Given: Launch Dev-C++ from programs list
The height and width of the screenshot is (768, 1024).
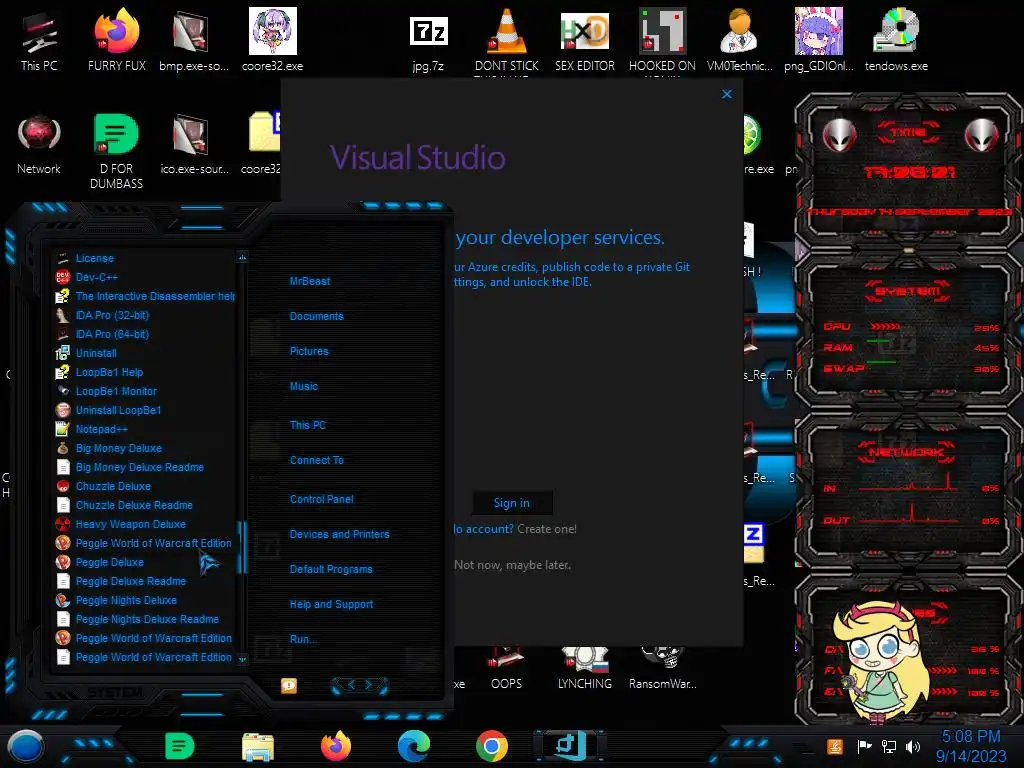Looking at the screenshot, I should 97,277.
